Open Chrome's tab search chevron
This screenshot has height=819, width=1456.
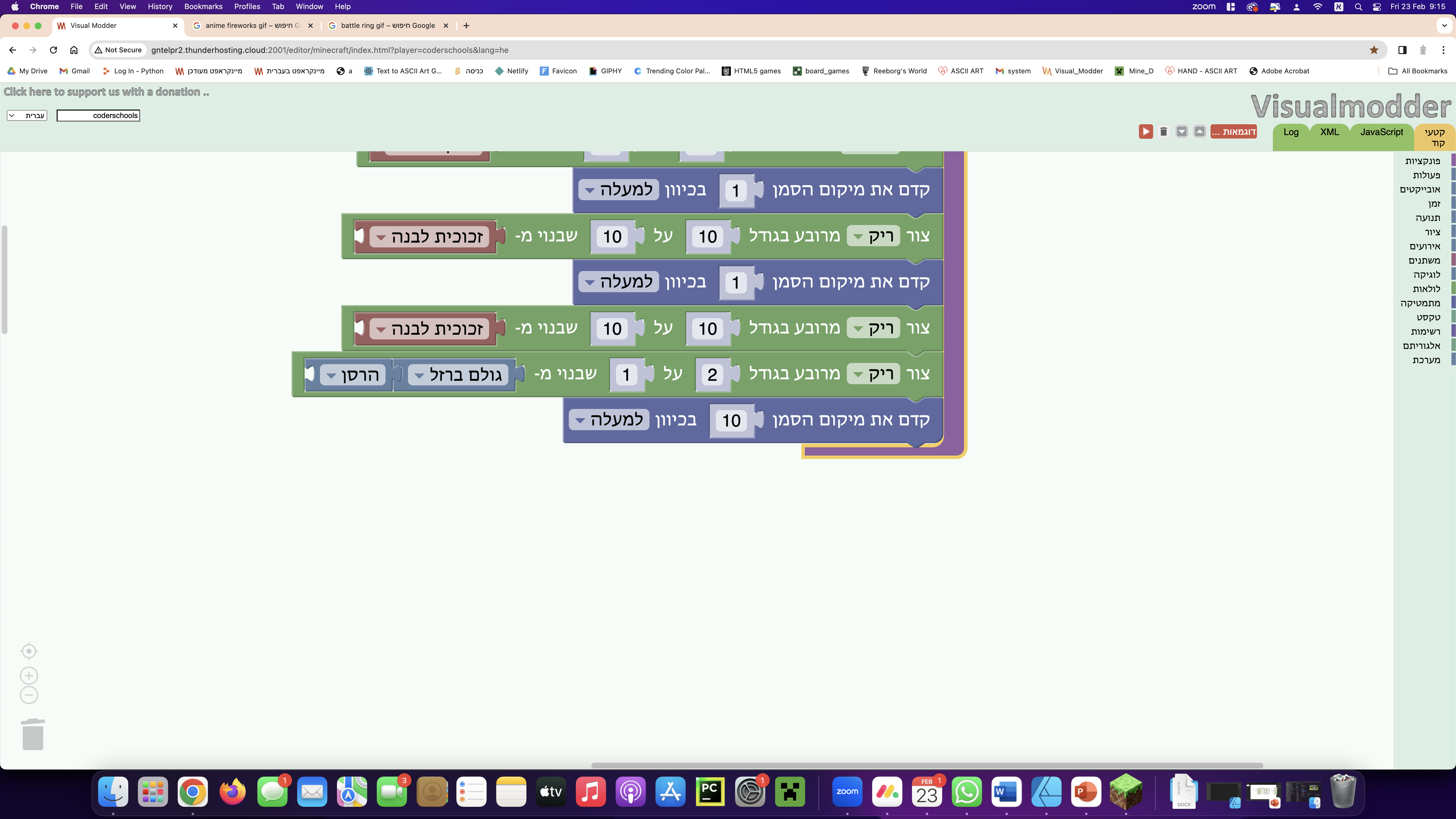pyautogui.click(x=1444, y=25)
